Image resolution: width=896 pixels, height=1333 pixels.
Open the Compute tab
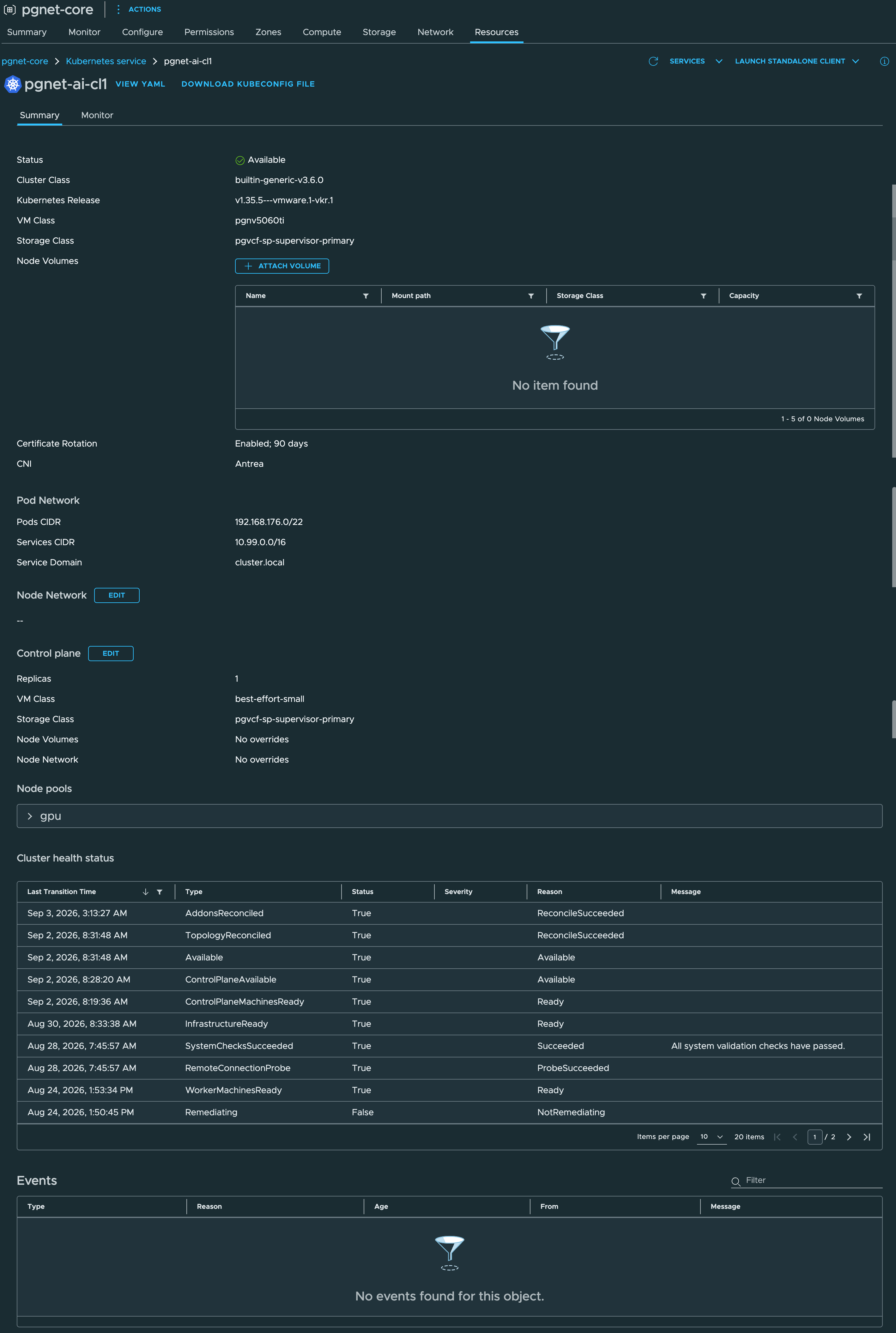click(322, 32)
